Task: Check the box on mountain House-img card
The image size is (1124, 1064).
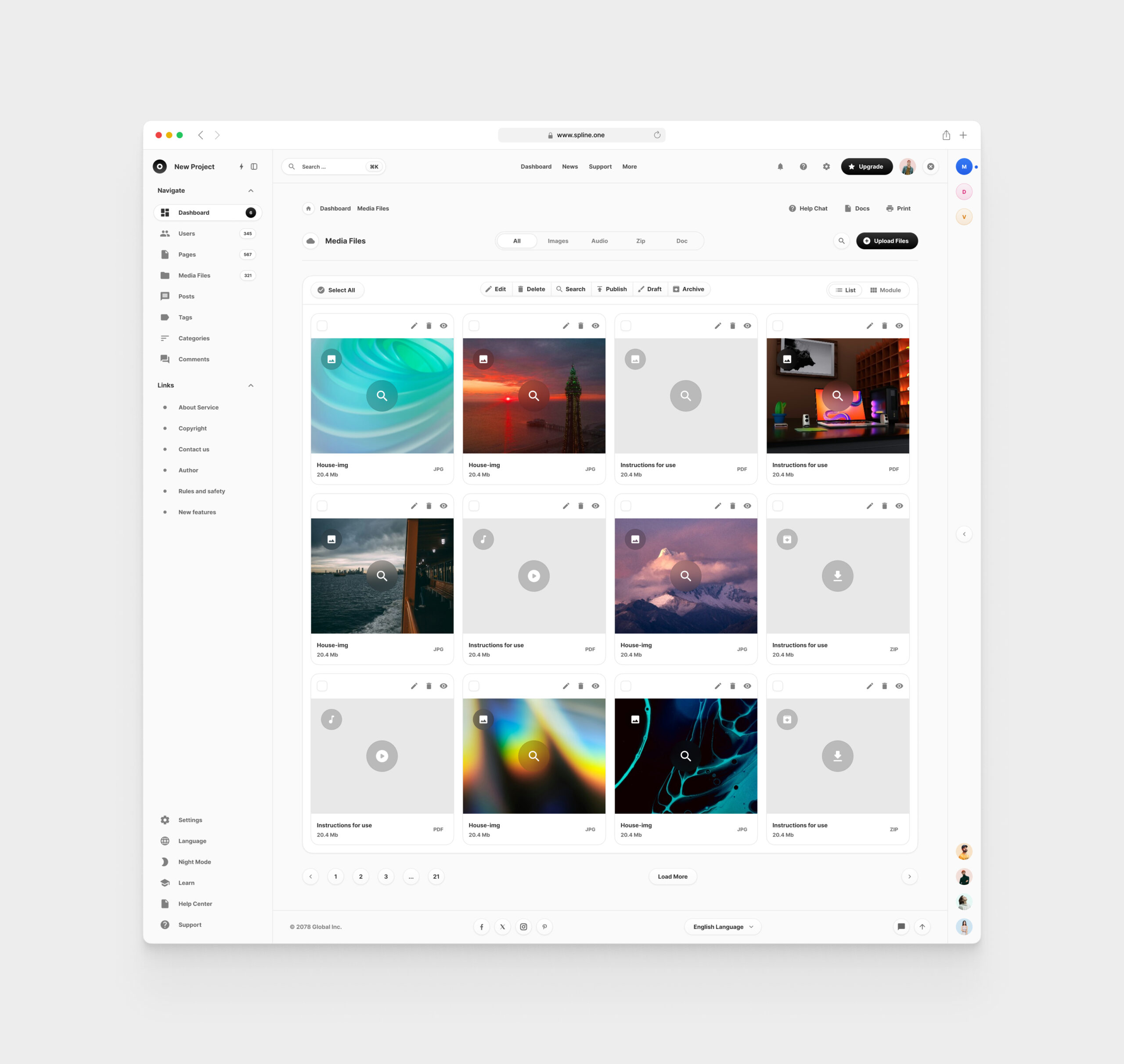Action: pos(626,506)
